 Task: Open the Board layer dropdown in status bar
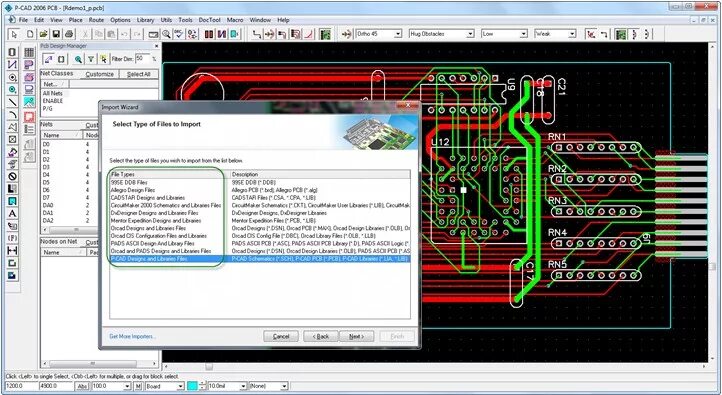[x=180, y=386]
